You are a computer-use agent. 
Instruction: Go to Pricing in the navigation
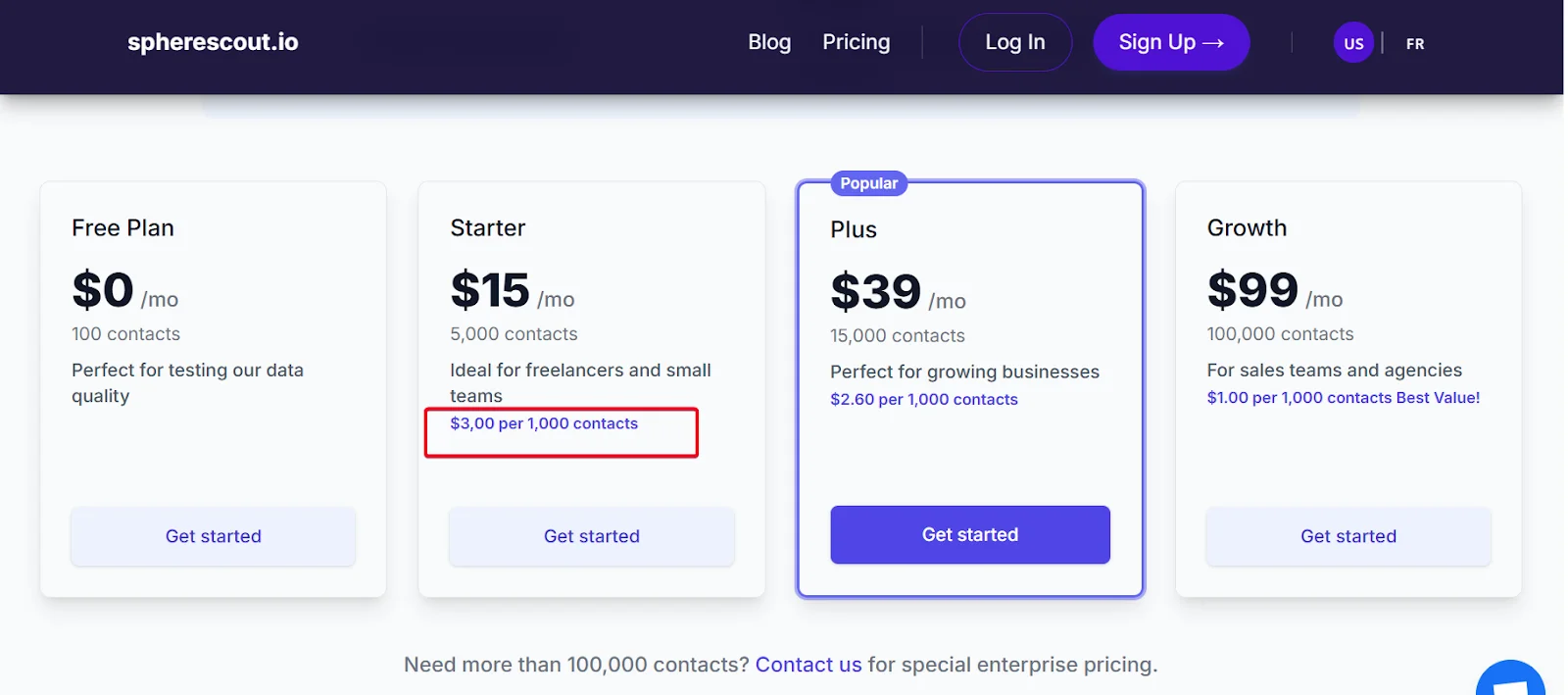pos(856,42)
